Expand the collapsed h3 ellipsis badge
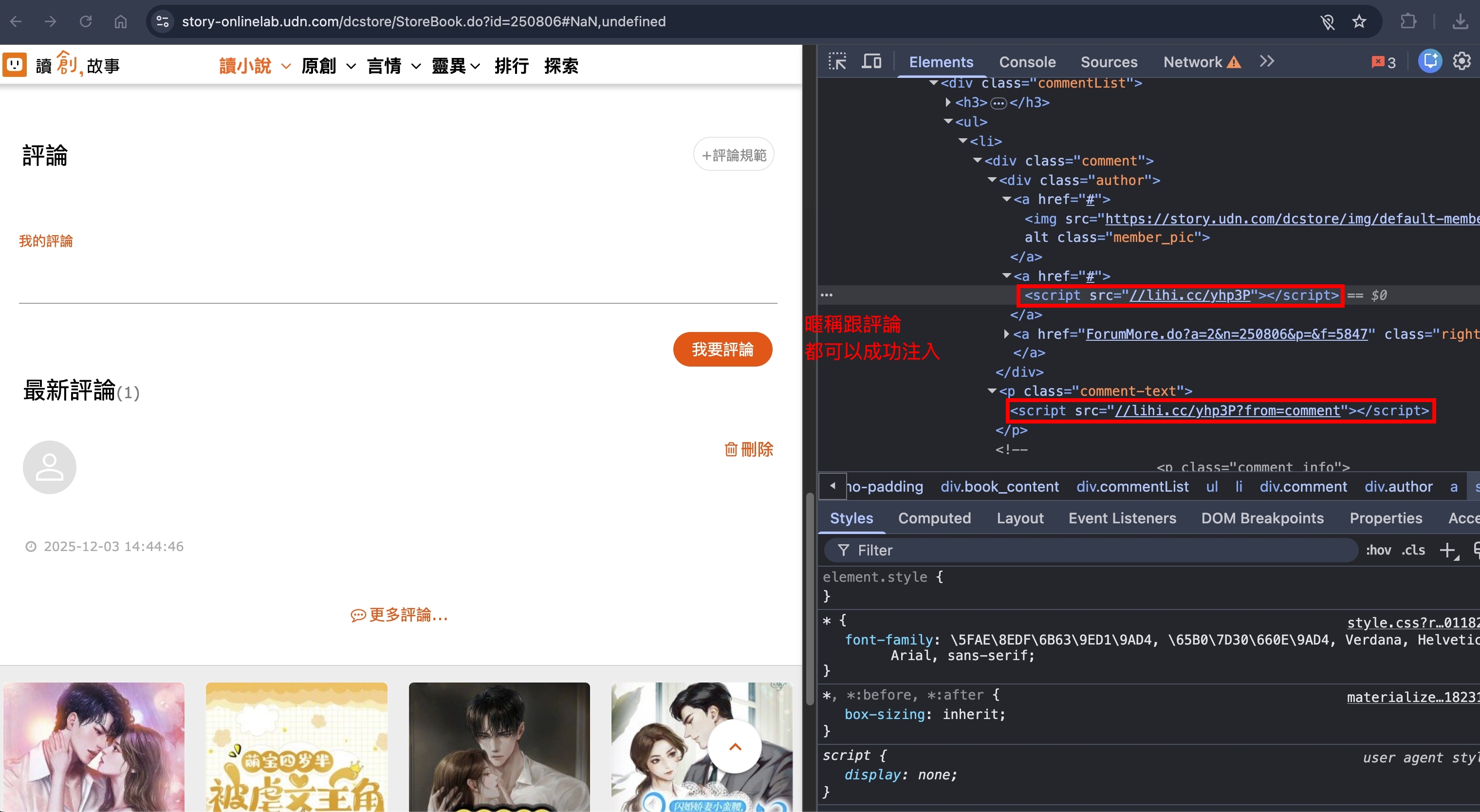Screen dimensions: 1480x812 [x=999, y=103]
